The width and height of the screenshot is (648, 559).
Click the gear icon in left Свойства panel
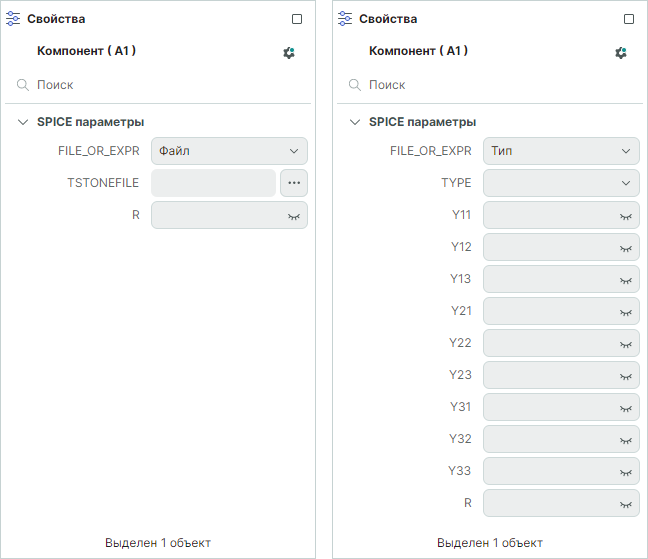289,52
